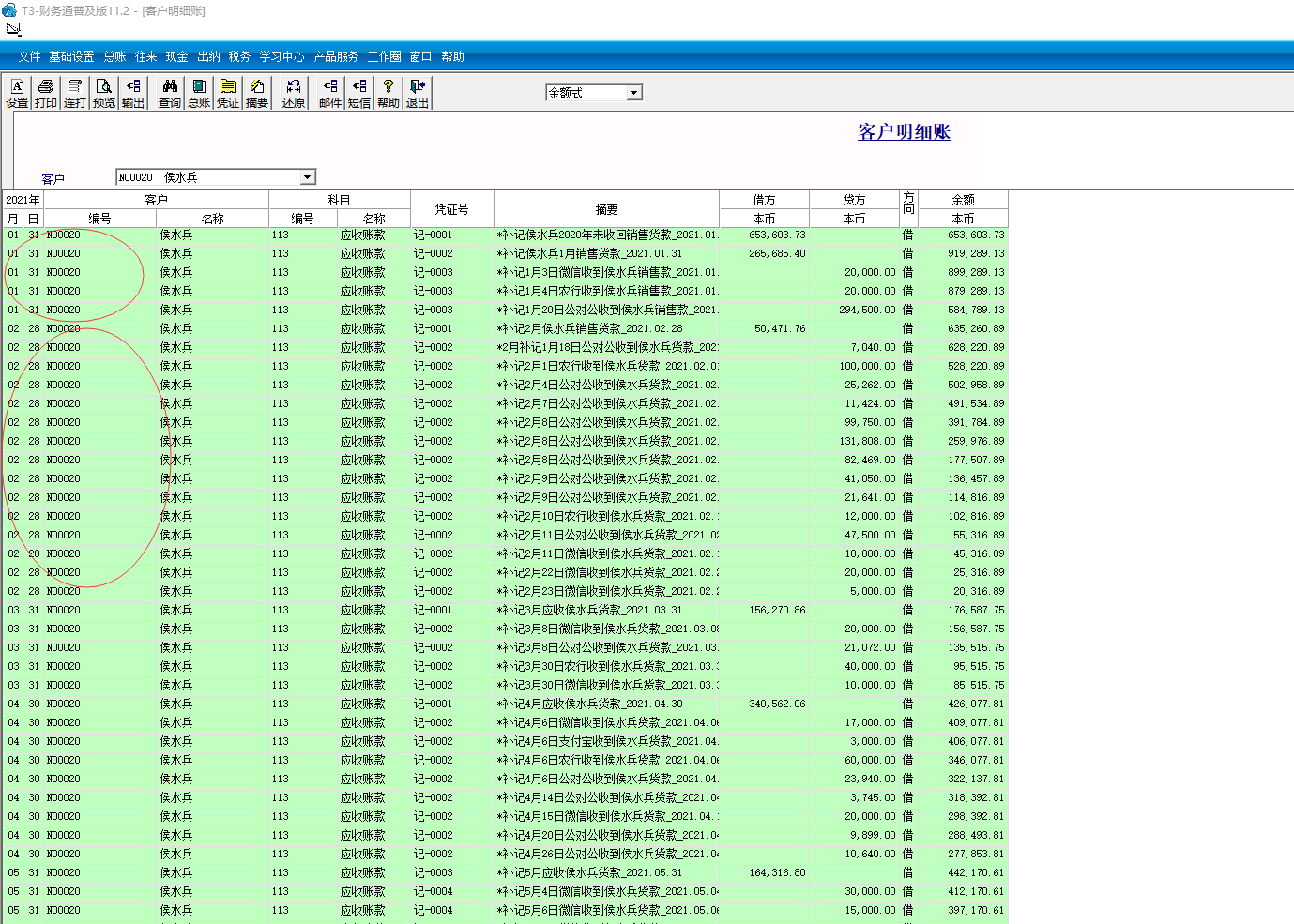This screenshot has width=1294, height=924.
Task: Click the 摘要 (Summary) toolbar icon
Action: [257, 93]
